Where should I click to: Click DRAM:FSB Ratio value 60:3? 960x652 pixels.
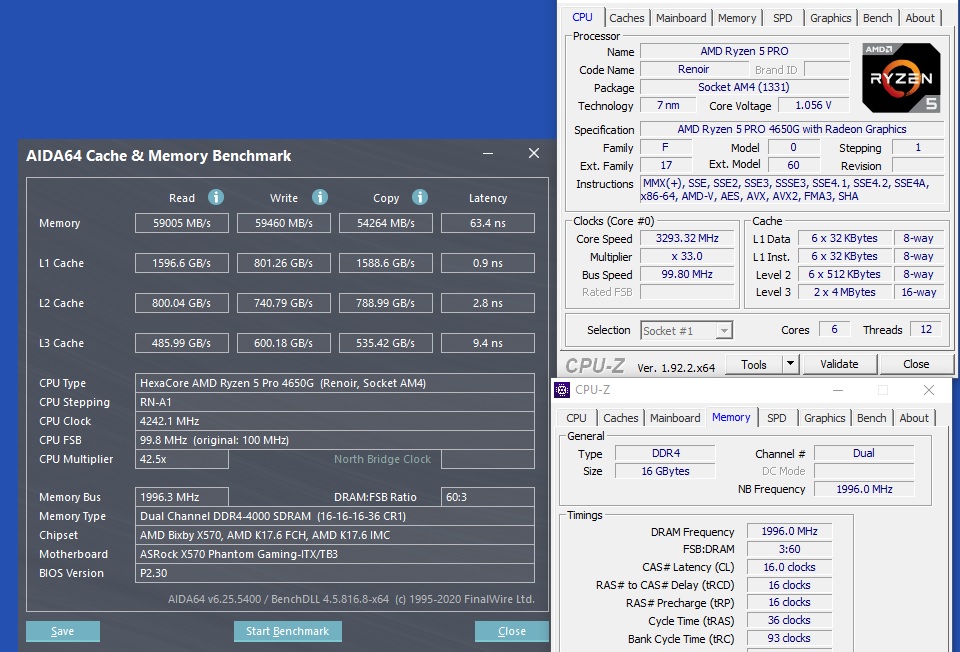pos(488,497)
